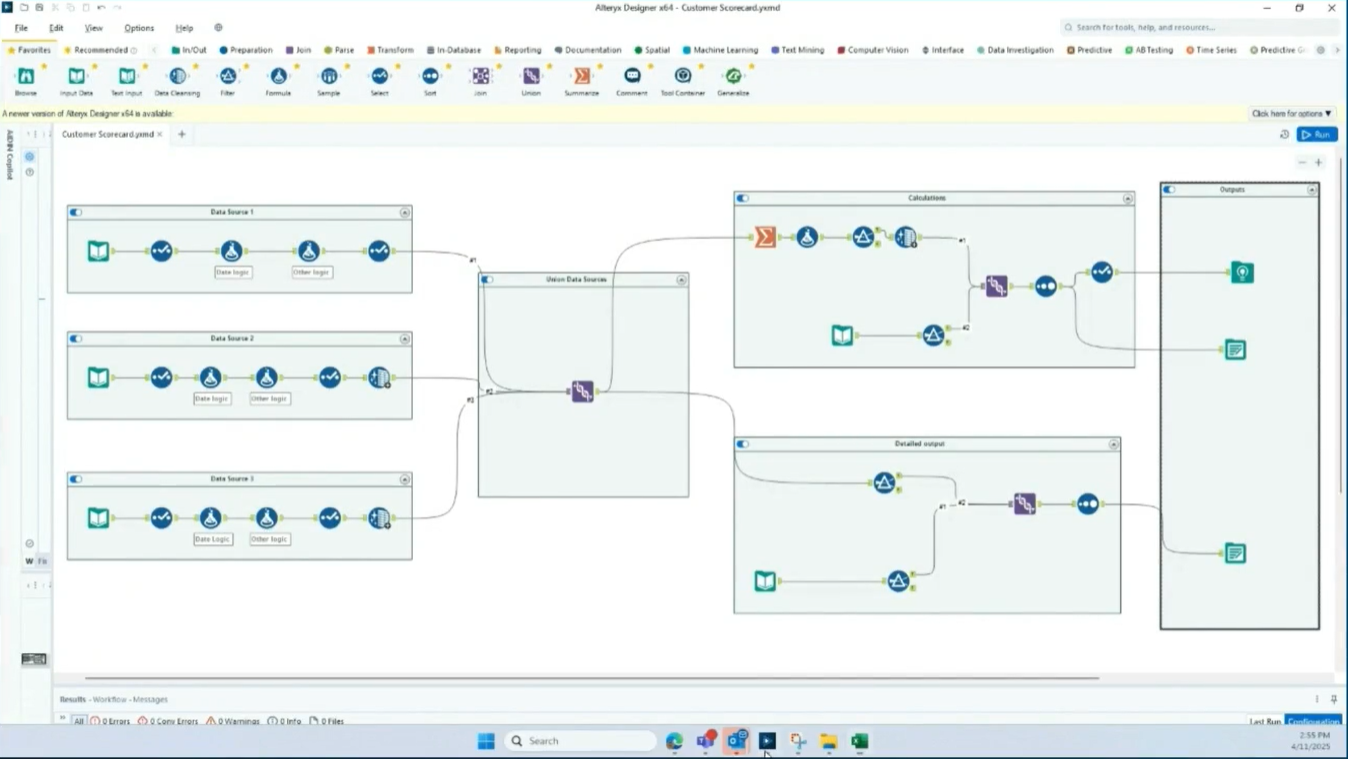The image size is (1348, 759).
Task: Click the global search field at top right
Action: (1197, 27)
